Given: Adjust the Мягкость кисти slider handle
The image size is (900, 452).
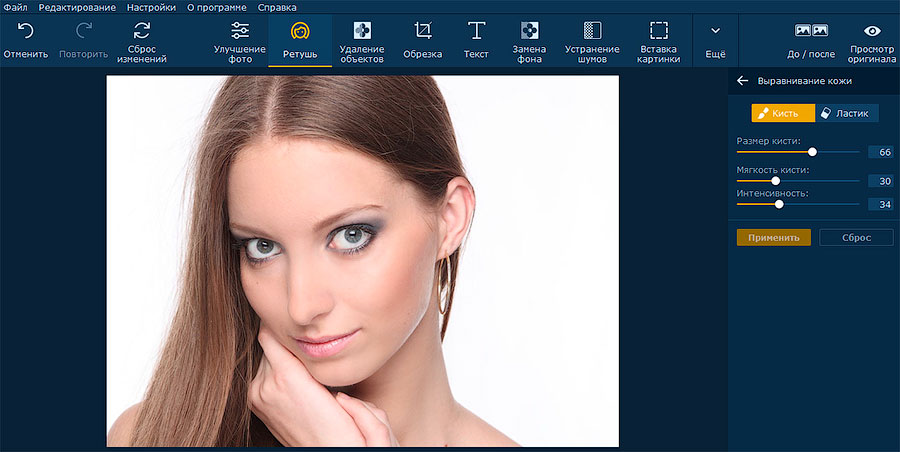Looking at the screenshot, I should (x=775, y=181).
